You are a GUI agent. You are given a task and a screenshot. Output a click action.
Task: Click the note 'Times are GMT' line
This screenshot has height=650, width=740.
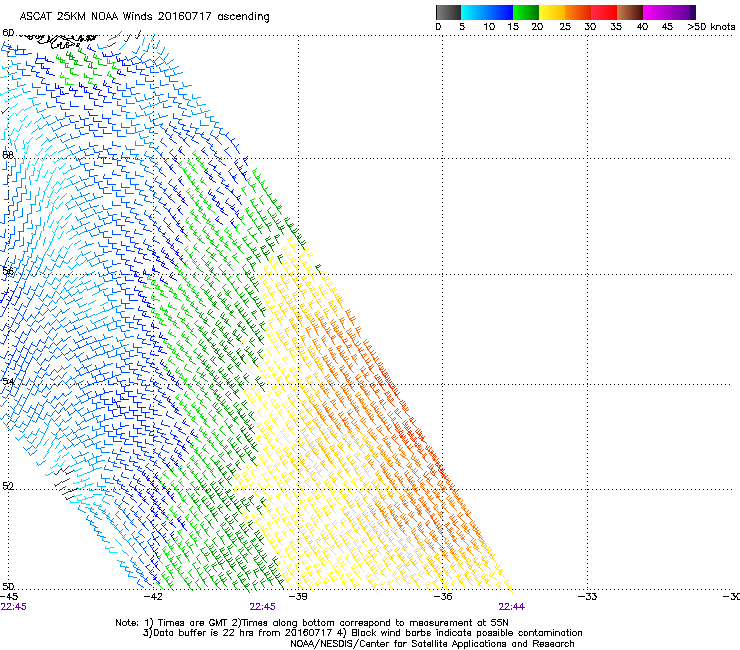(312, 623)
